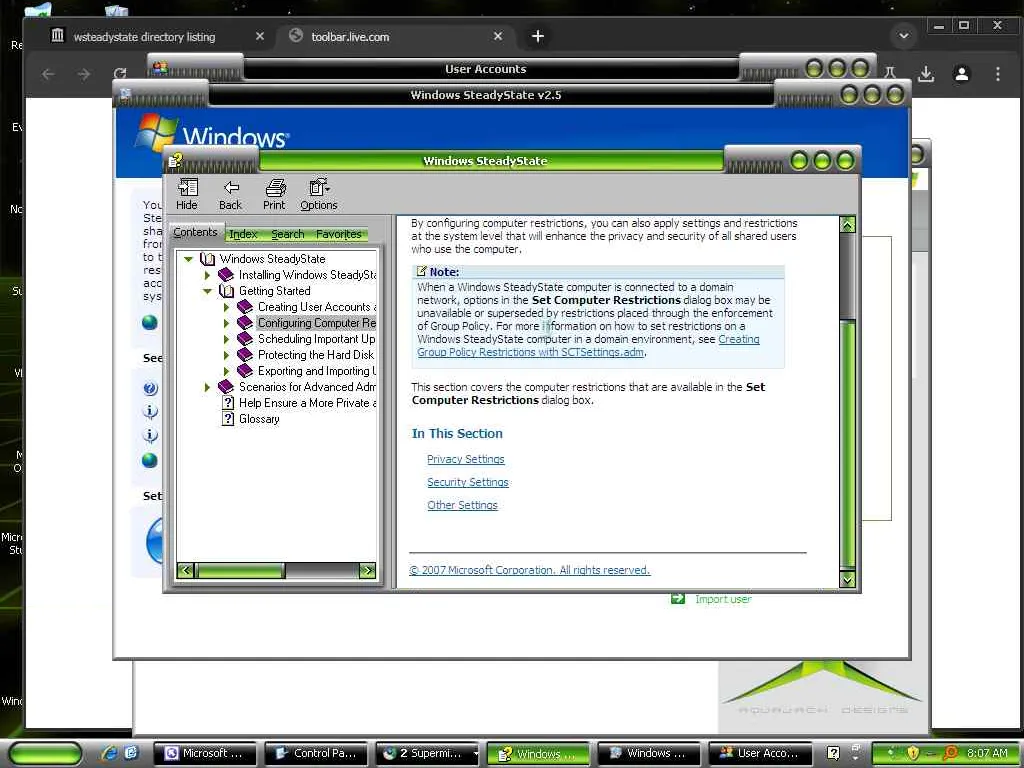Click the Microsoft taskbar button
This screenshot has height=768, width=1024.
[x=204, y=754]
